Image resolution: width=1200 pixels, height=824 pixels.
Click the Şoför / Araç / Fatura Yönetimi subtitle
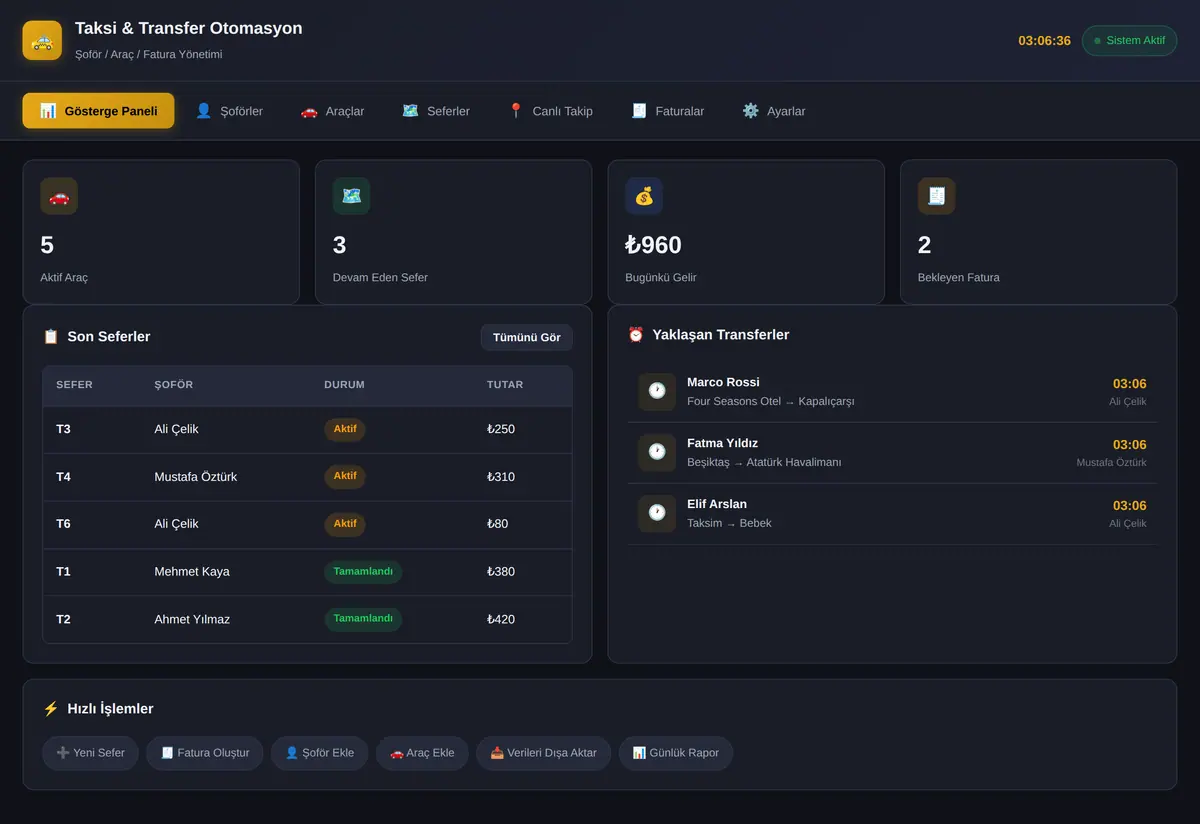[149, 54]
